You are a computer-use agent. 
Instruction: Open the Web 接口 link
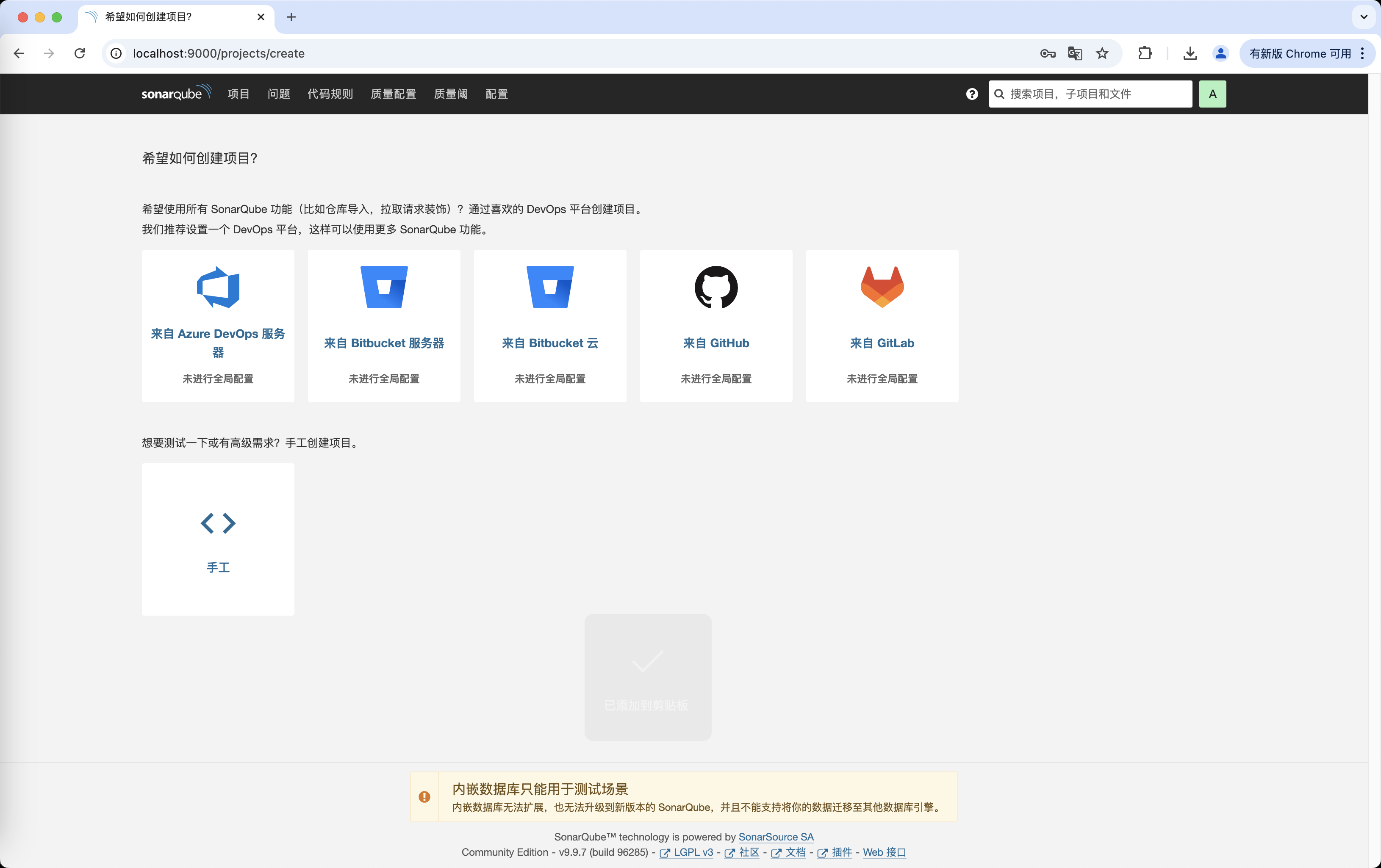pos(885,852)
